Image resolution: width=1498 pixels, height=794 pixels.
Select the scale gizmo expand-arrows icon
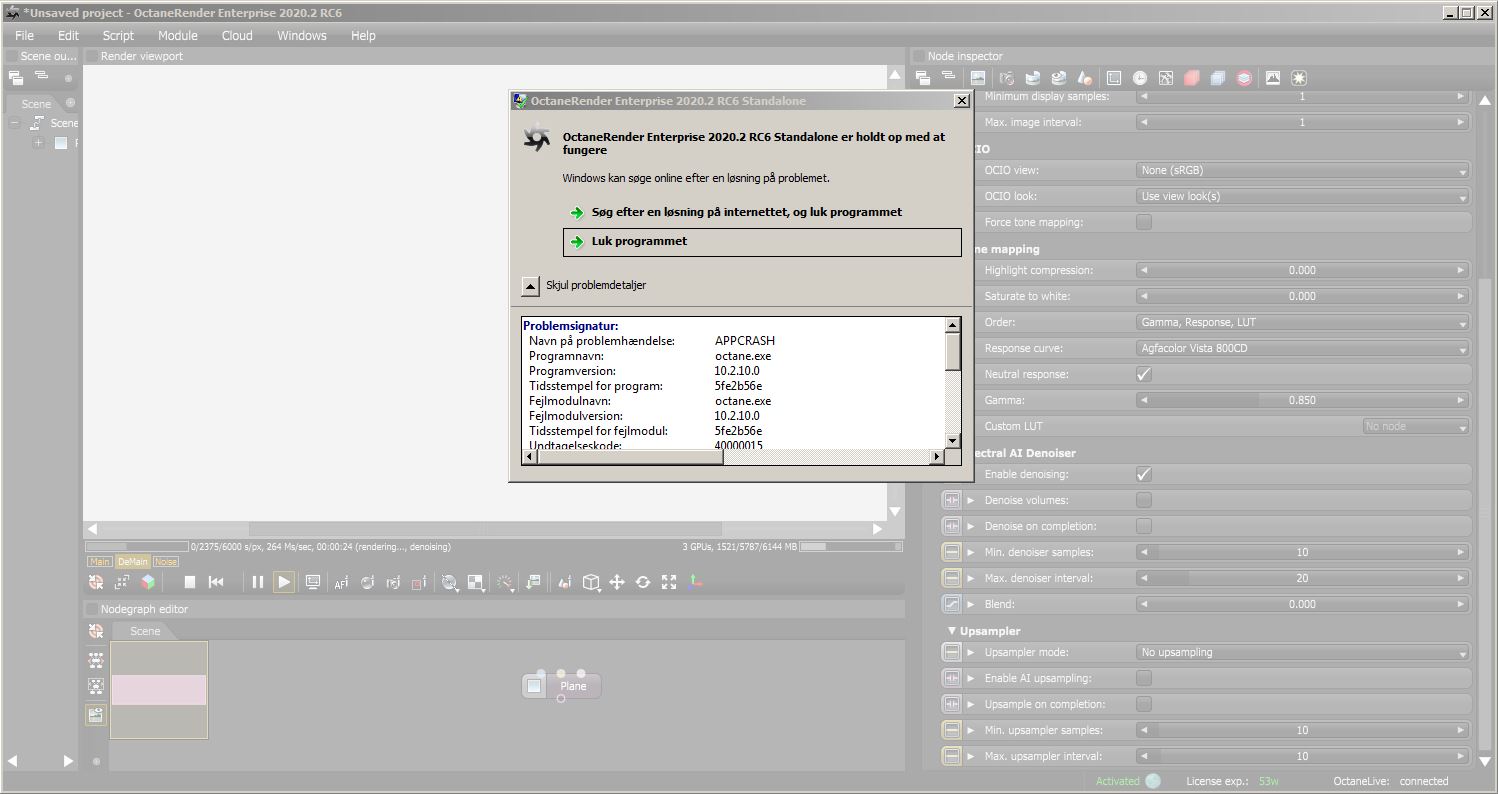point(669,582)
